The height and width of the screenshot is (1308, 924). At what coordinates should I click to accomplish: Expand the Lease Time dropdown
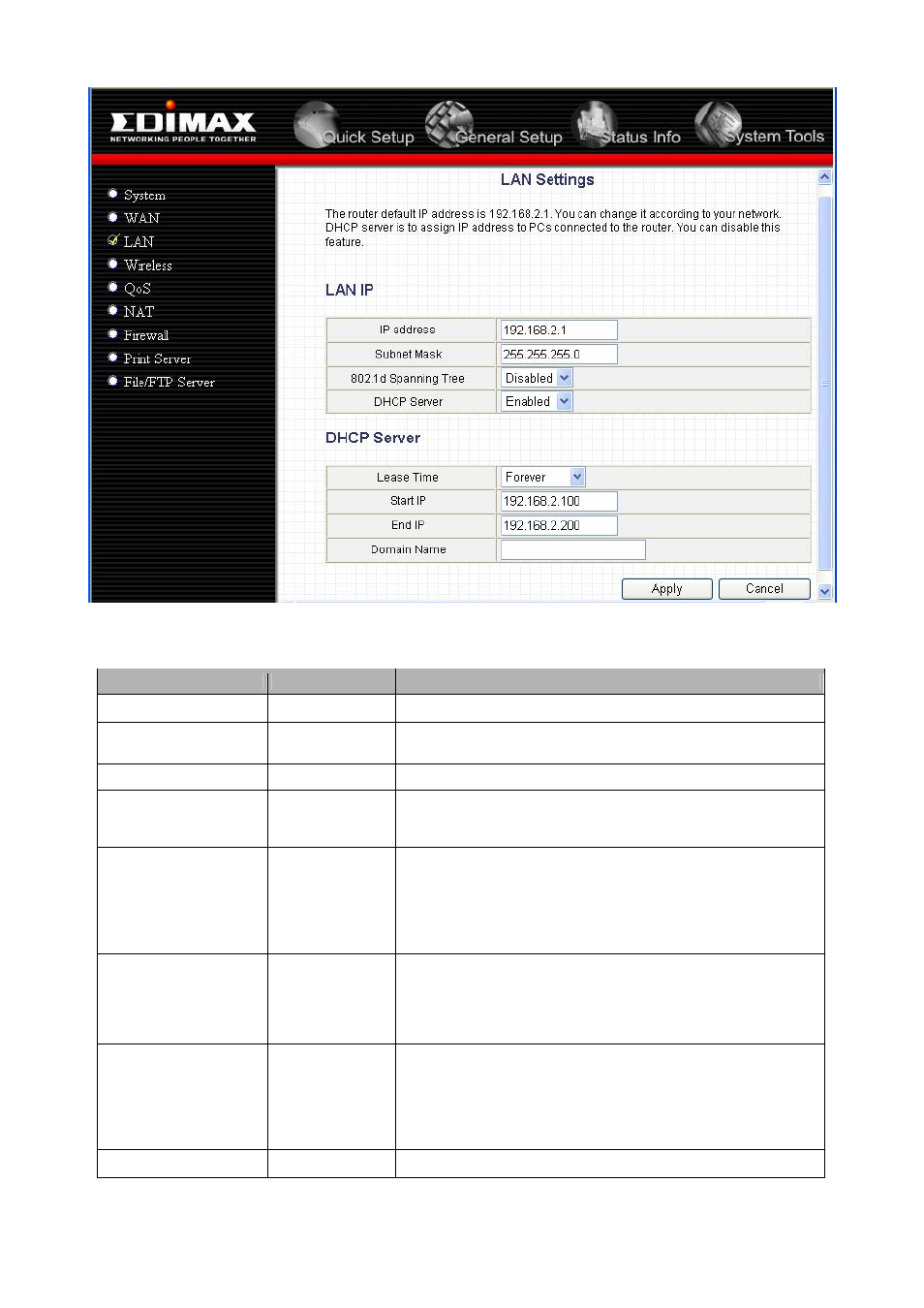click(543, 477)
